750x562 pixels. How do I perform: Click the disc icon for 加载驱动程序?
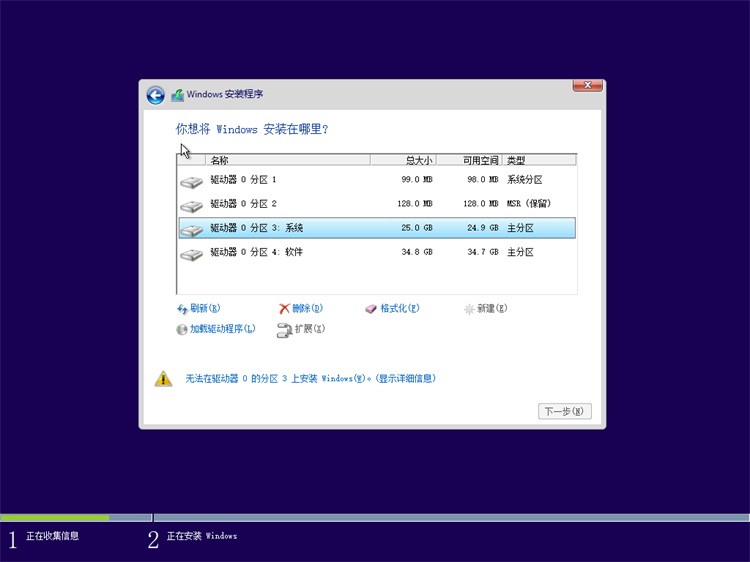(182, 330)
